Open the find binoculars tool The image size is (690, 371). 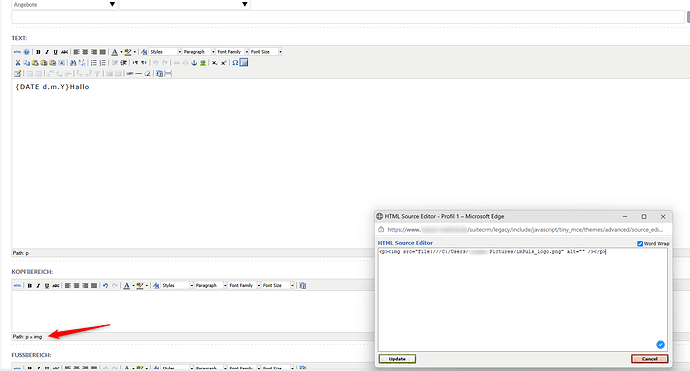coord(73,63)
